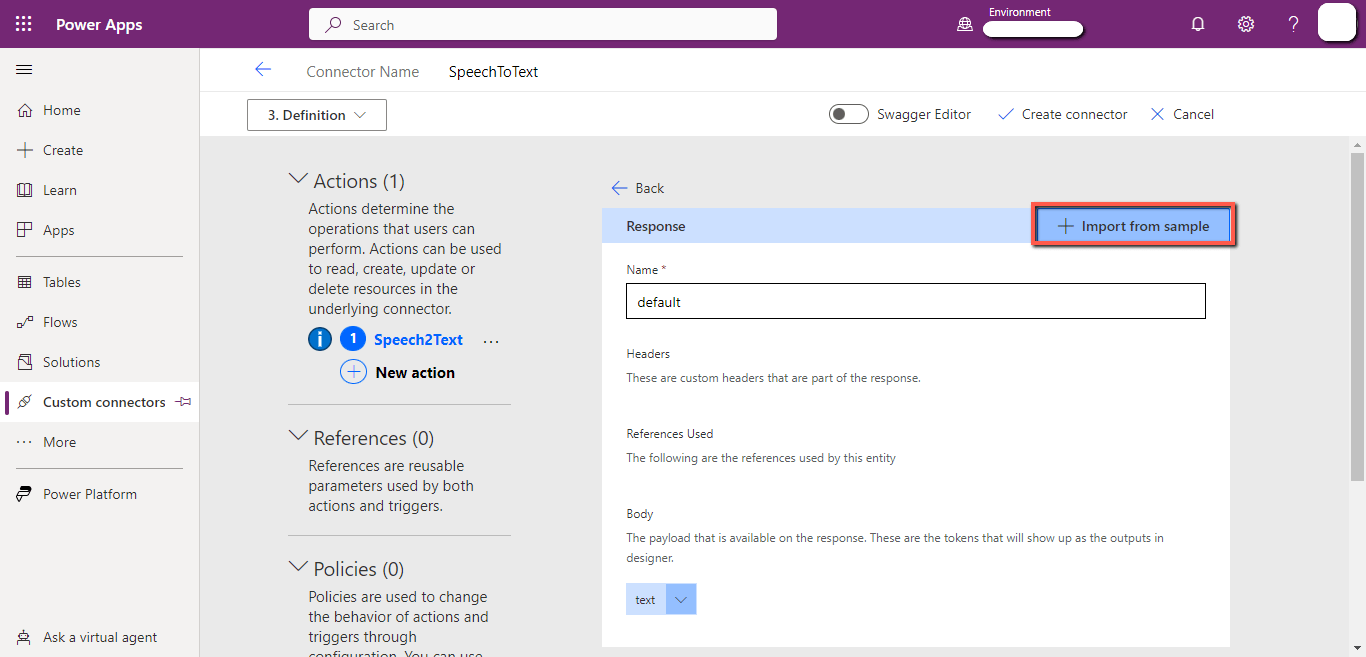Click Ask a virtual agent
Image resolution: width=1366 pixels, height=657 pixels.
click(x=100, y=637)
